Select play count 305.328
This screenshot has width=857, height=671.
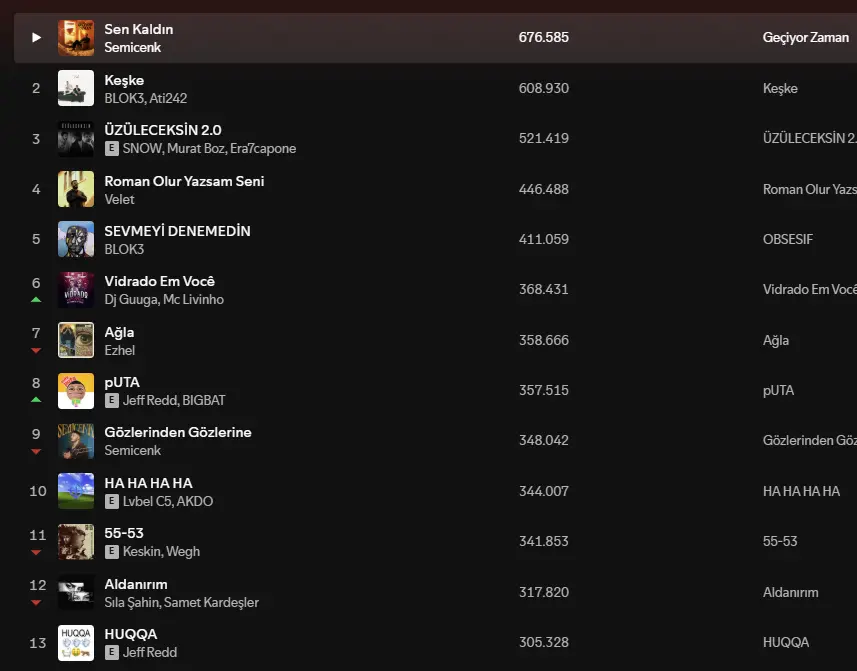coord(544,642)
